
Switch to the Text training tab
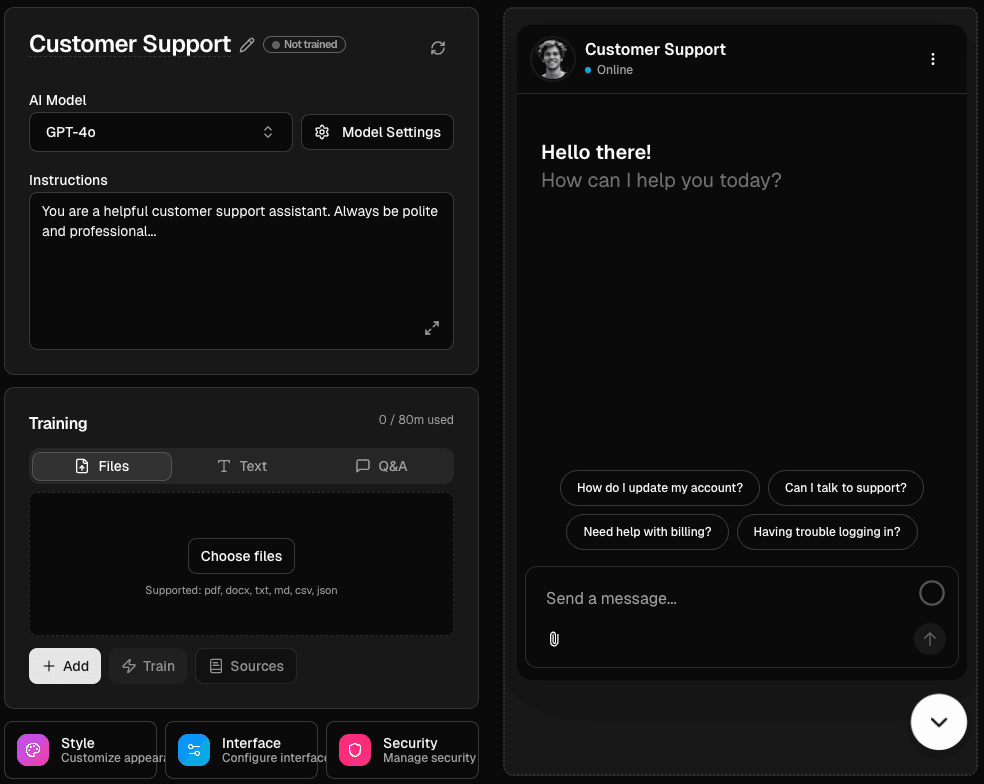point(241,465)
